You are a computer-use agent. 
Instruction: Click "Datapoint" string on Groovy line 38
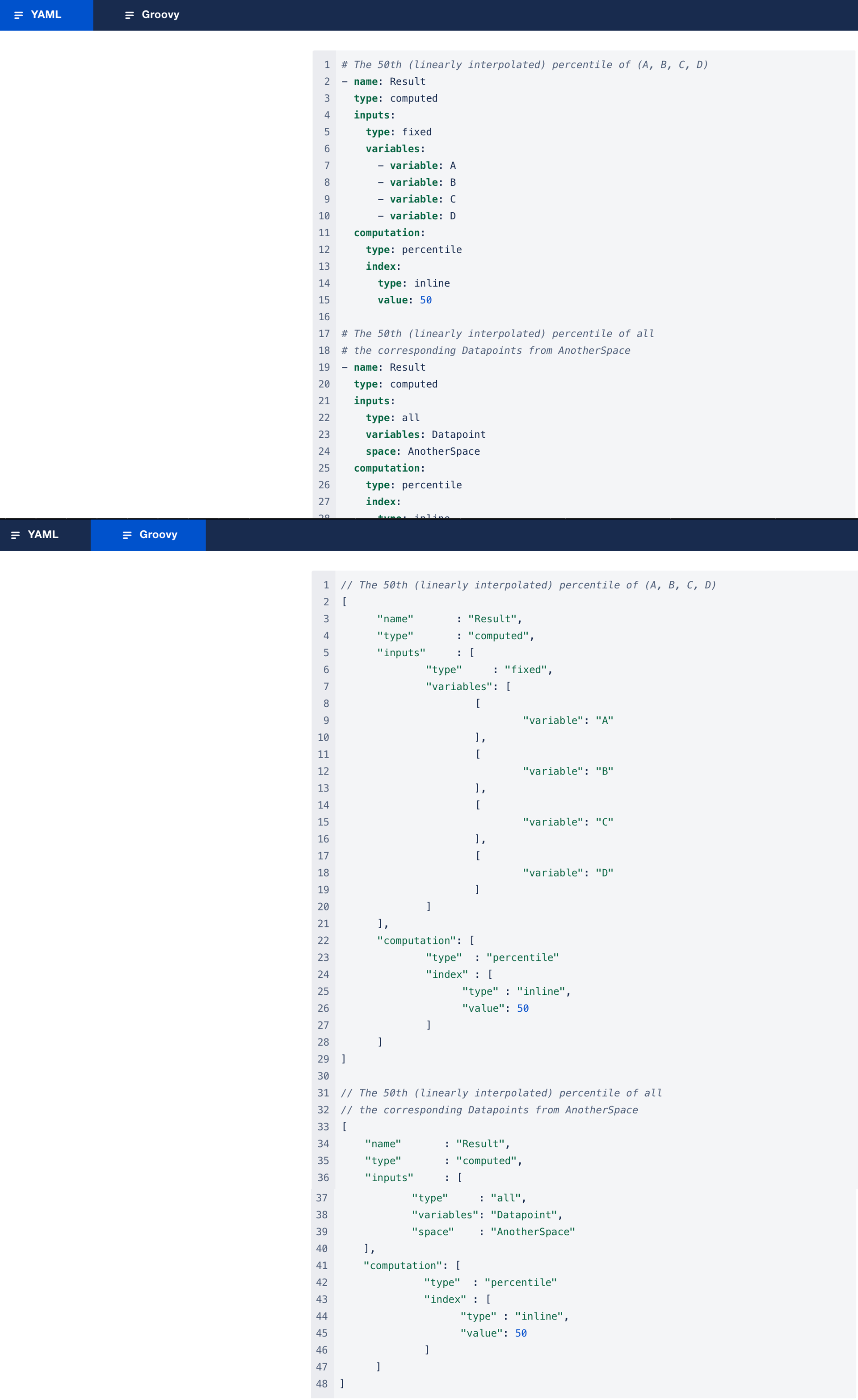523,1215
